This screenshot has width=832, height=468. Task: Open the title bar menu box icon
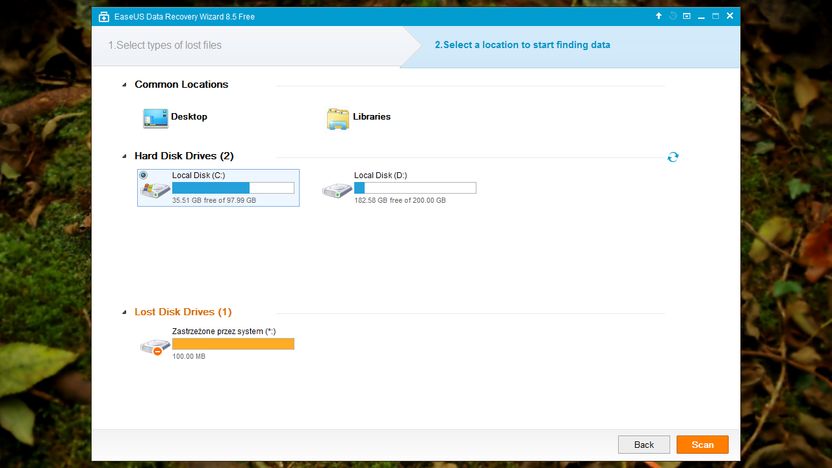pos(687,16)
